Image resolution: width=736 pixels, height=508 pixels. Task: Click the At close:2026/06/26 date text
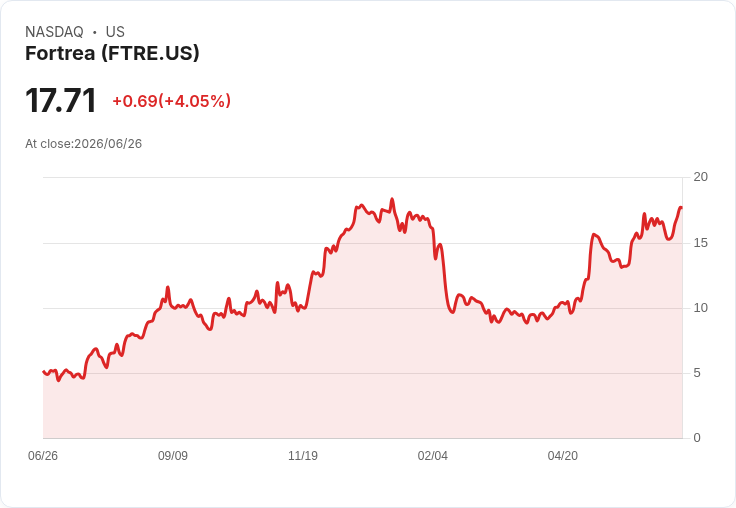tap(84, 144)
